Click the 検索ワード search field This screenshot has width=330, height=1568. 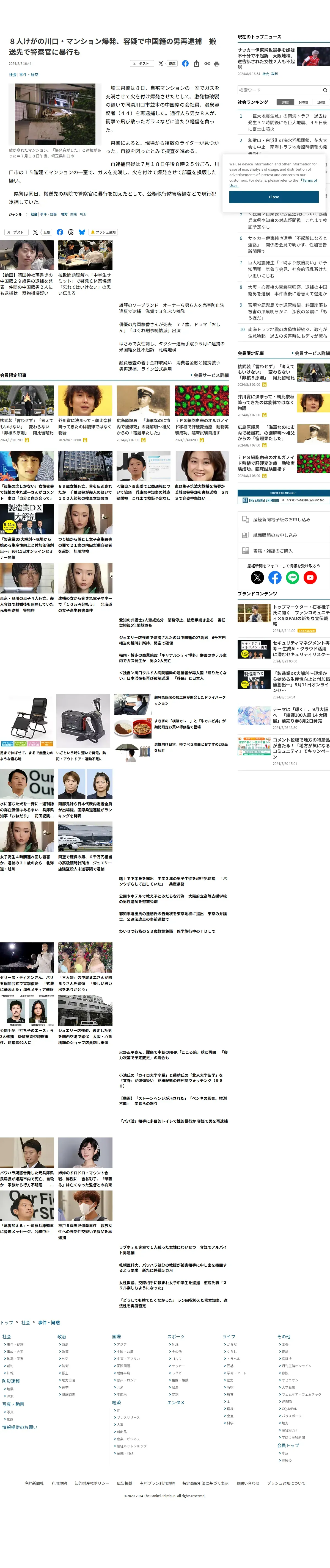[279, 90]
